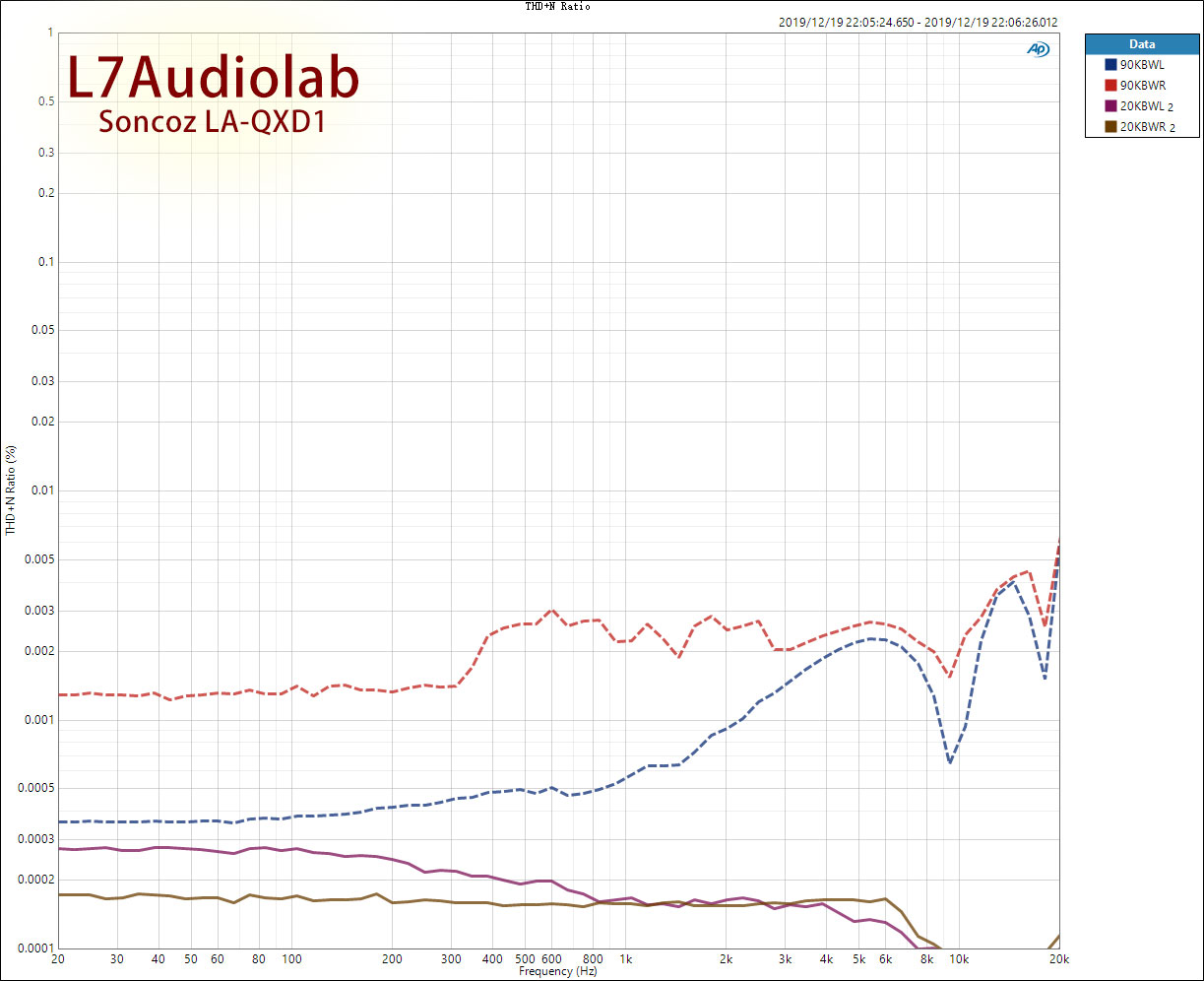Click the 0.01 vertical axis tick label
1204x981 pixels.
pyautogui.click(x=42, y=490)
